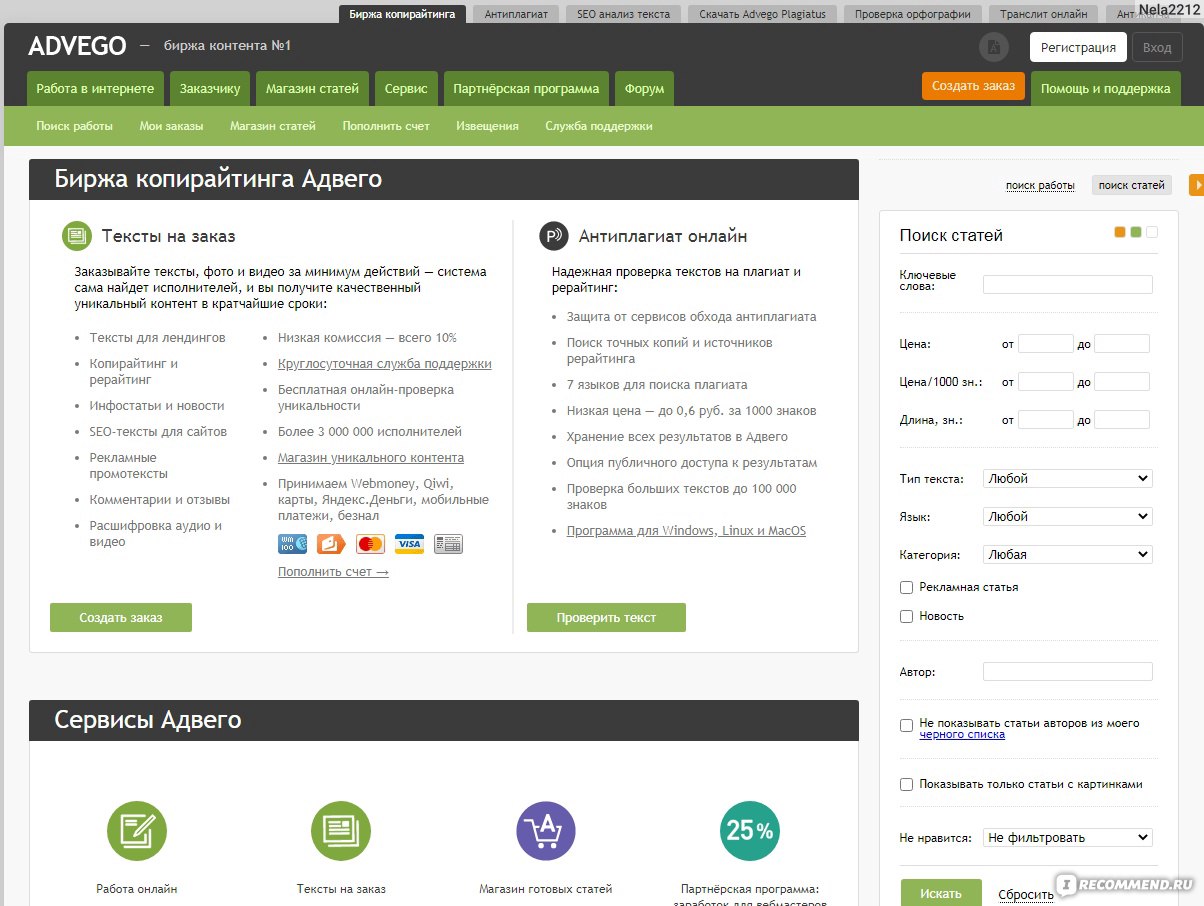Click the Проверить текст button
The image size is (1204, 906).
(x=606, y=618)
